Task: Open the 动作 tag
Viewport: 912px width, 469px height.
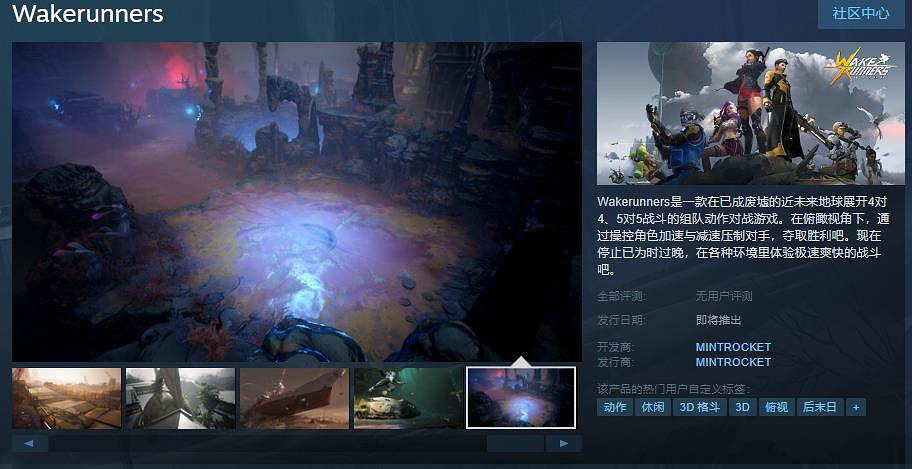Action: click(615, 407)
